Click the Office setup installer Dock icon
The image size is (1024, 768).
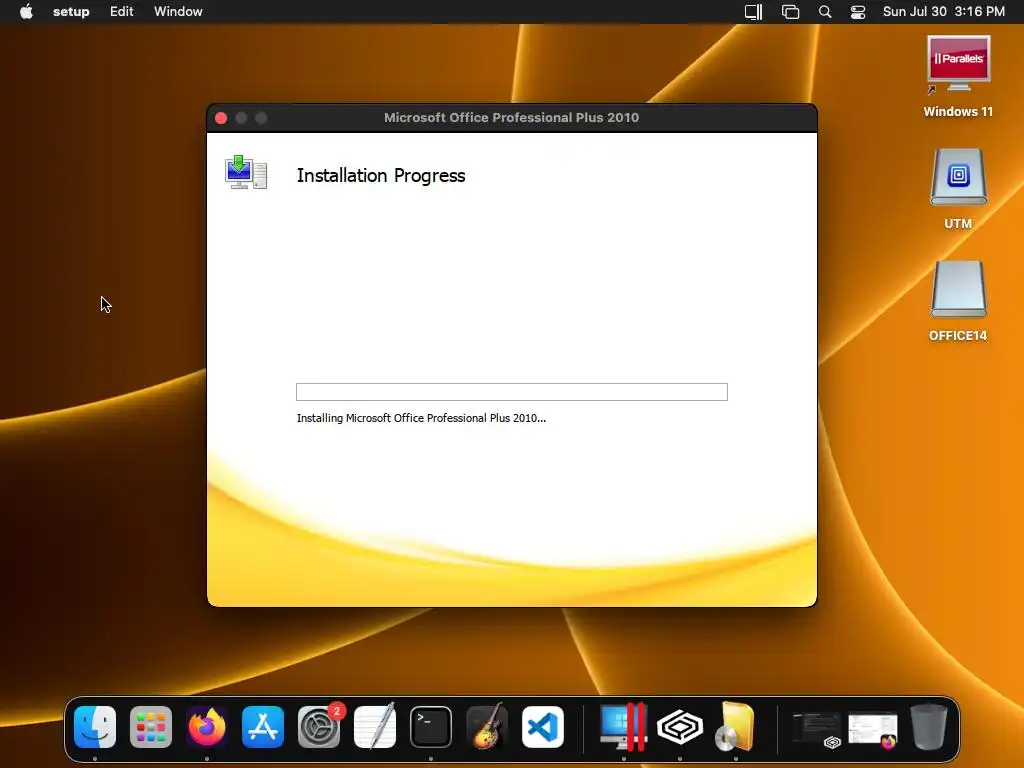pyautogui.click(x=735, y=727)
